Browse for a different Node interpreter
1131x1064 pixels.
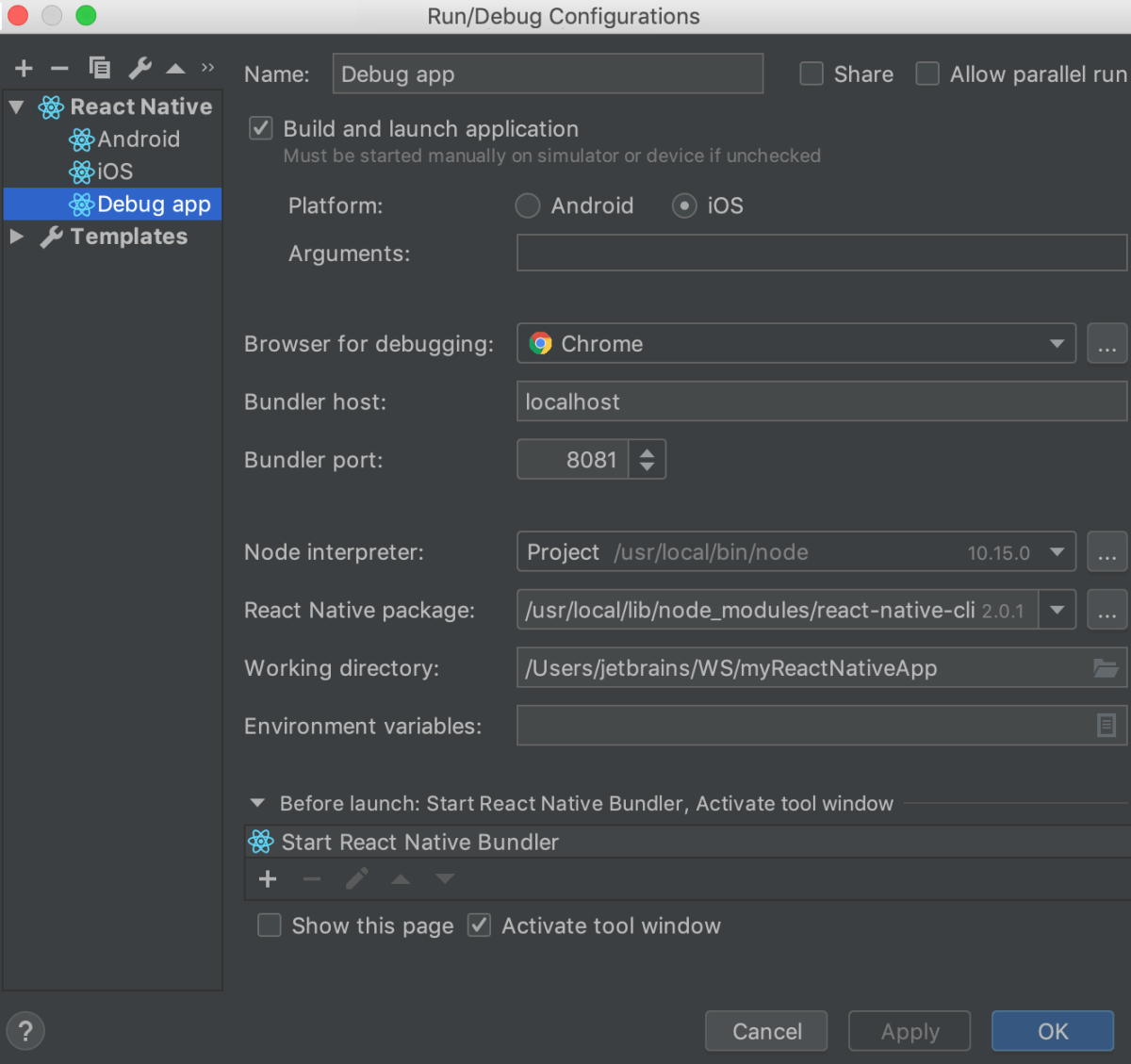coord(1106,551)
